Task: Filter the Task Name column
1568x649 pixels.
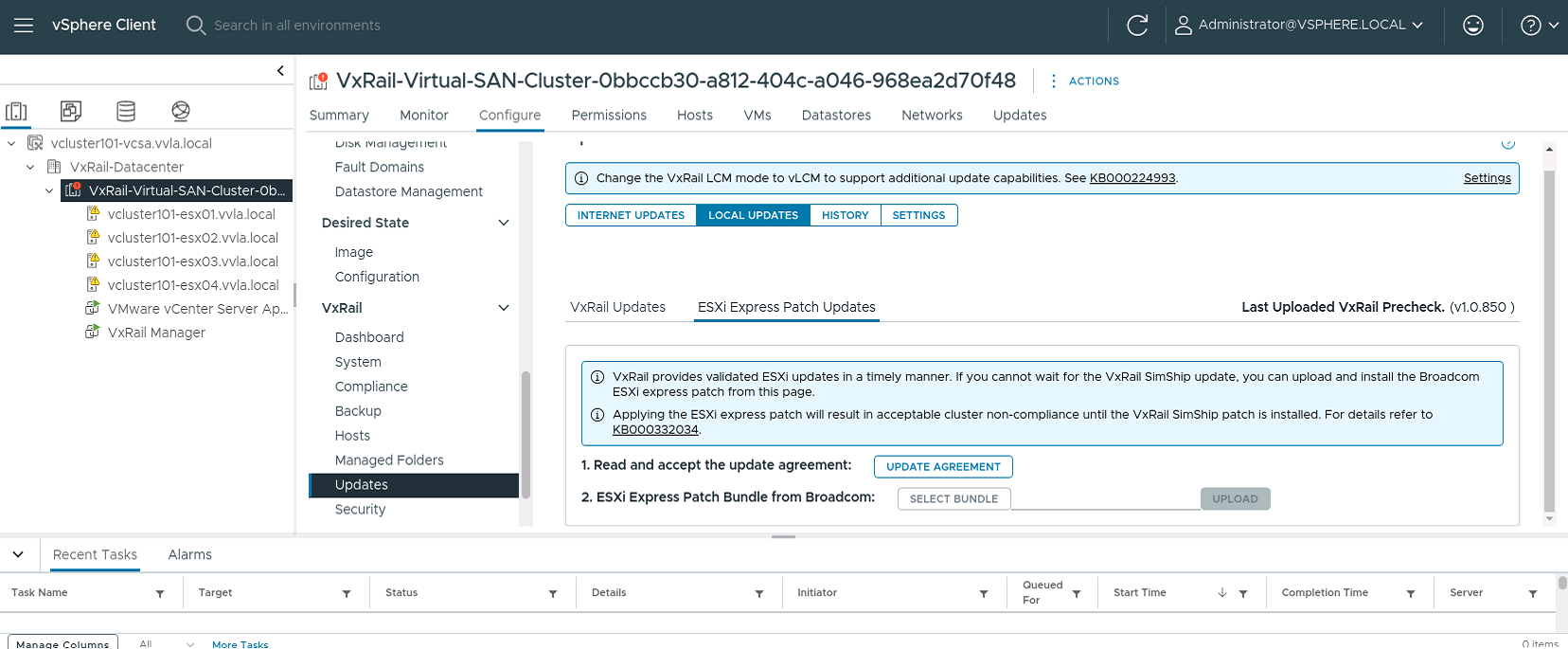Action: click(x=160, y=594)
